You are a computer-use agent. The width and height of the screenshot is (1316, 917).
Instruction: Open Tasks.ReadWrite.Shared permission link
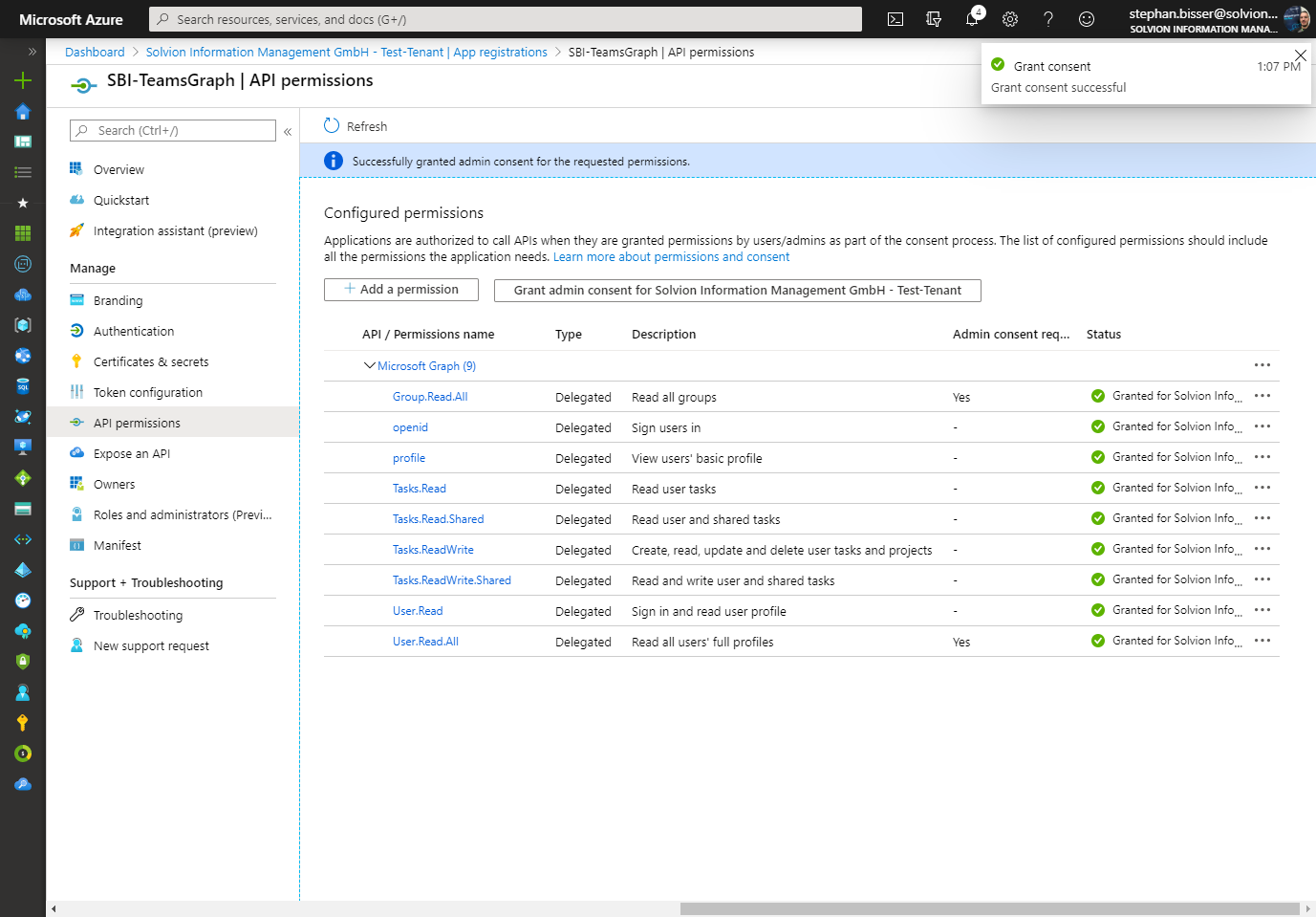pos(452,580)
